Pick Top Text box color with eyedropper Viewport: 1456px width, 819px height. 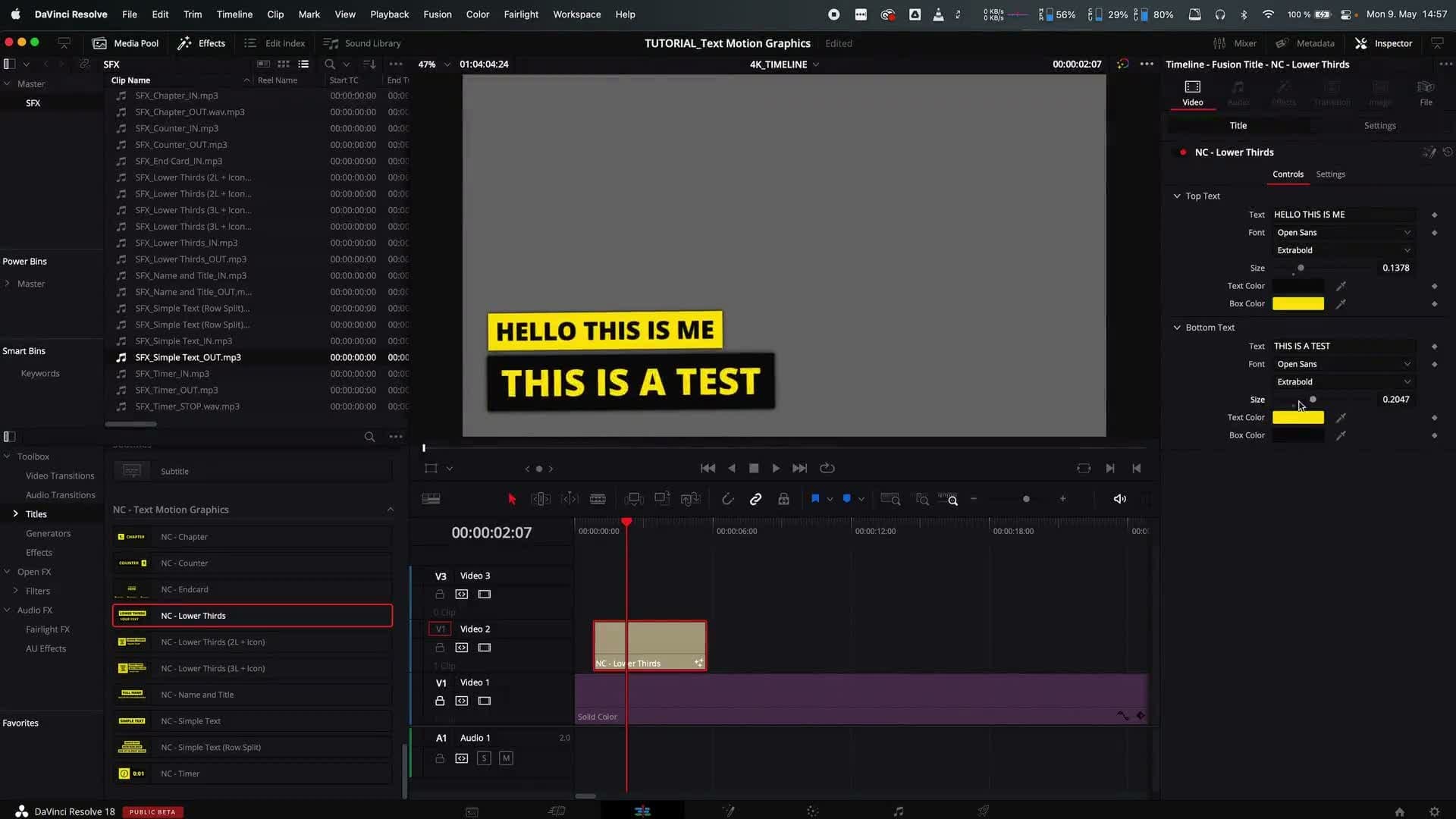tap(1341, 304)
